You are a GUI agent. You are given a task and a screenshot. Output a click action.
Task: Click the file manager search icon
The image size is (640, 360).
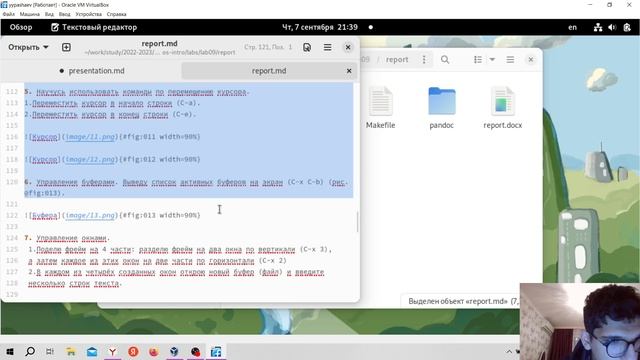coord(445,60)
